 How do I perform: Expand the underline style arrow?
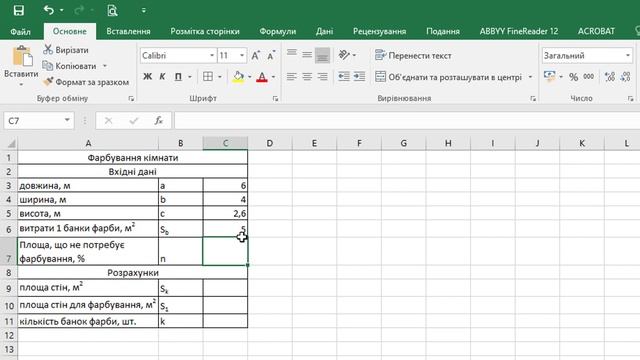pyautogui.click(x=190, y=77)
